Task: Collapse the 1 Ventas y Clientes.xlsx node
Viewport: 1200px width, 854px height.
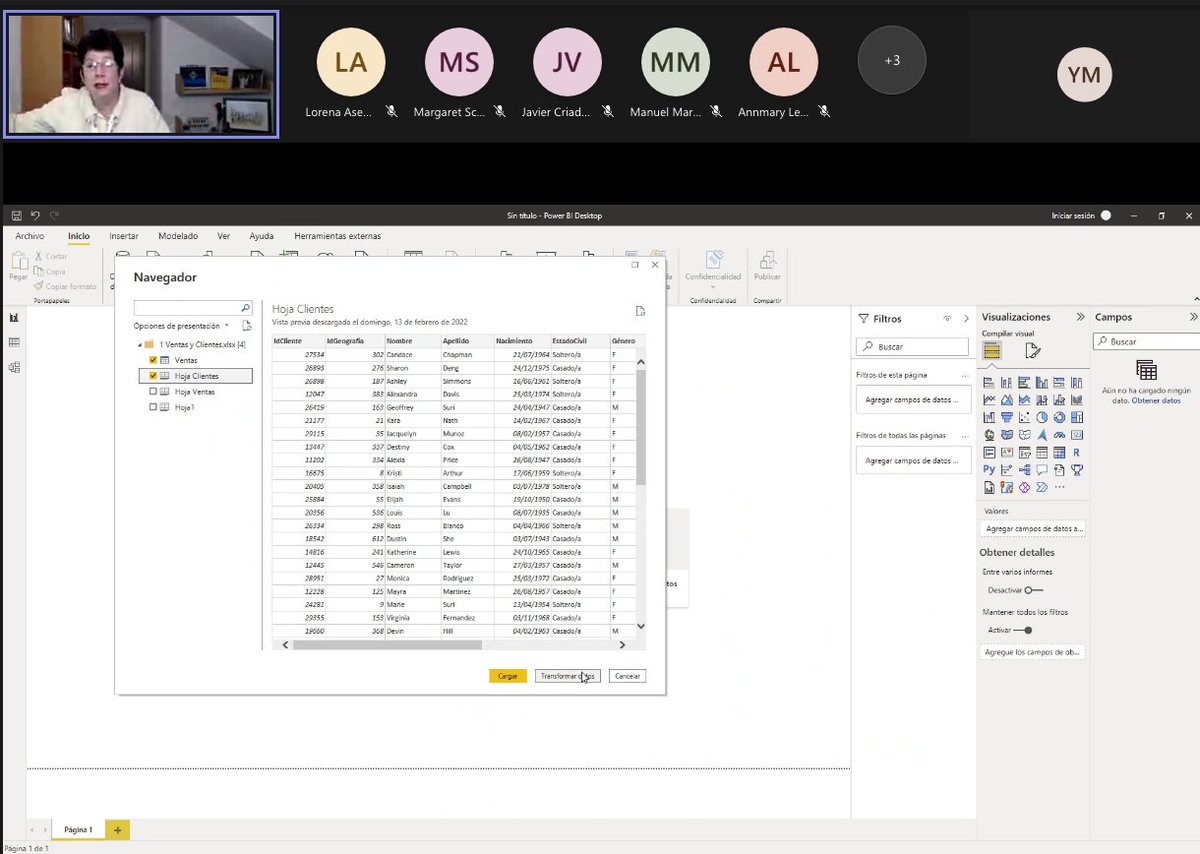Action: point(139,345)
